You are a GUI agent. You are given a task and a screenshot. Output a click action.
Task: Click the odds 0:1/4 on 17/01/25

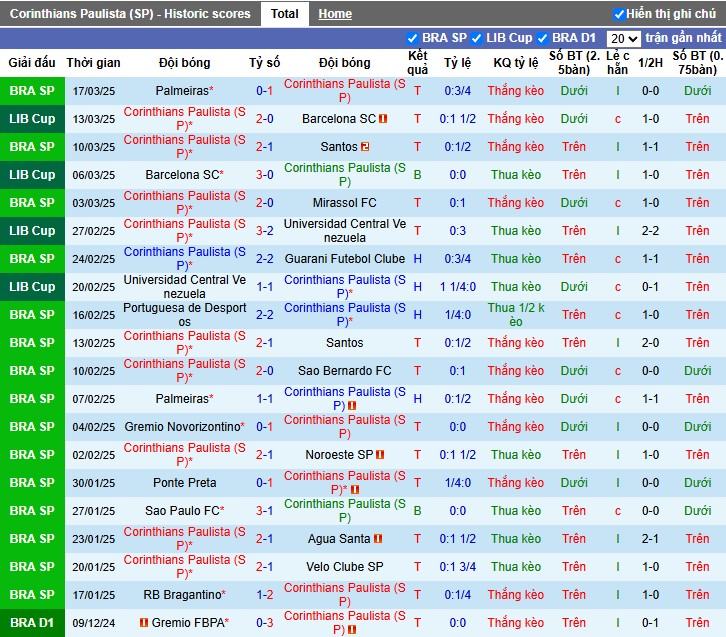457,595
